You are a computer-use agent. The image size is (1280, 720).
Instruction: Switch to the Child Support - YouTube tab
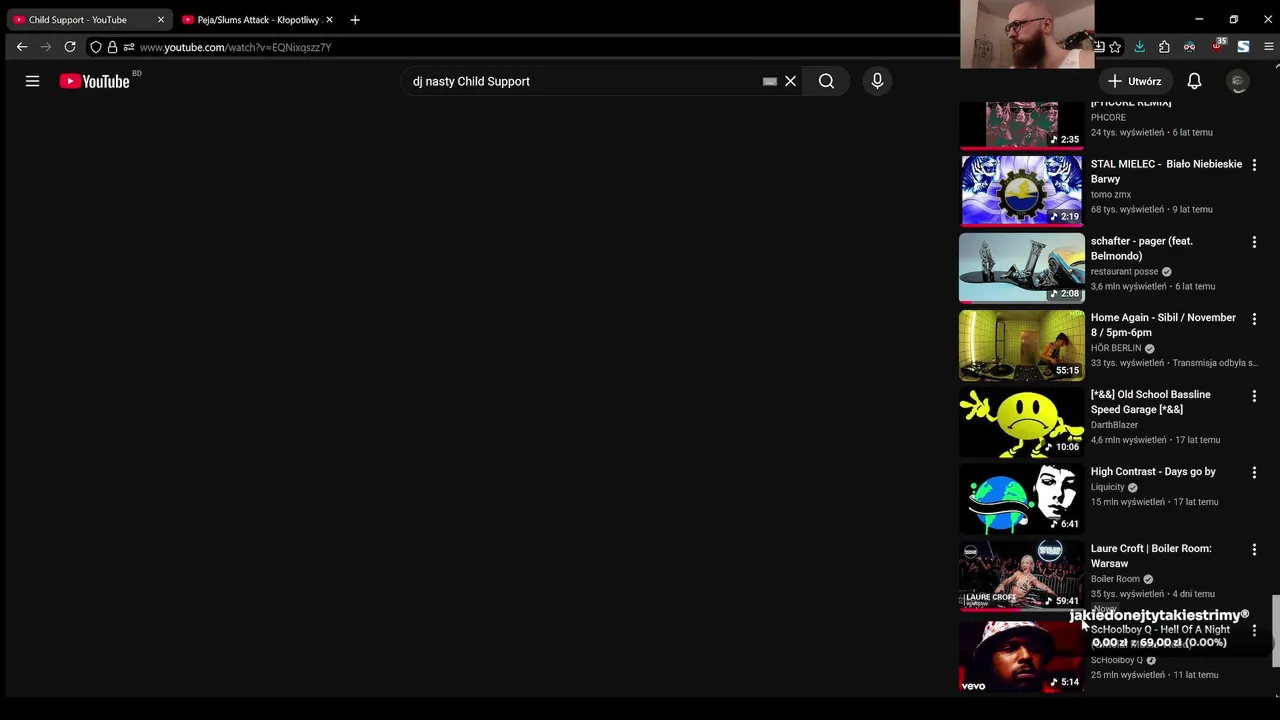[x=87, y=20]
